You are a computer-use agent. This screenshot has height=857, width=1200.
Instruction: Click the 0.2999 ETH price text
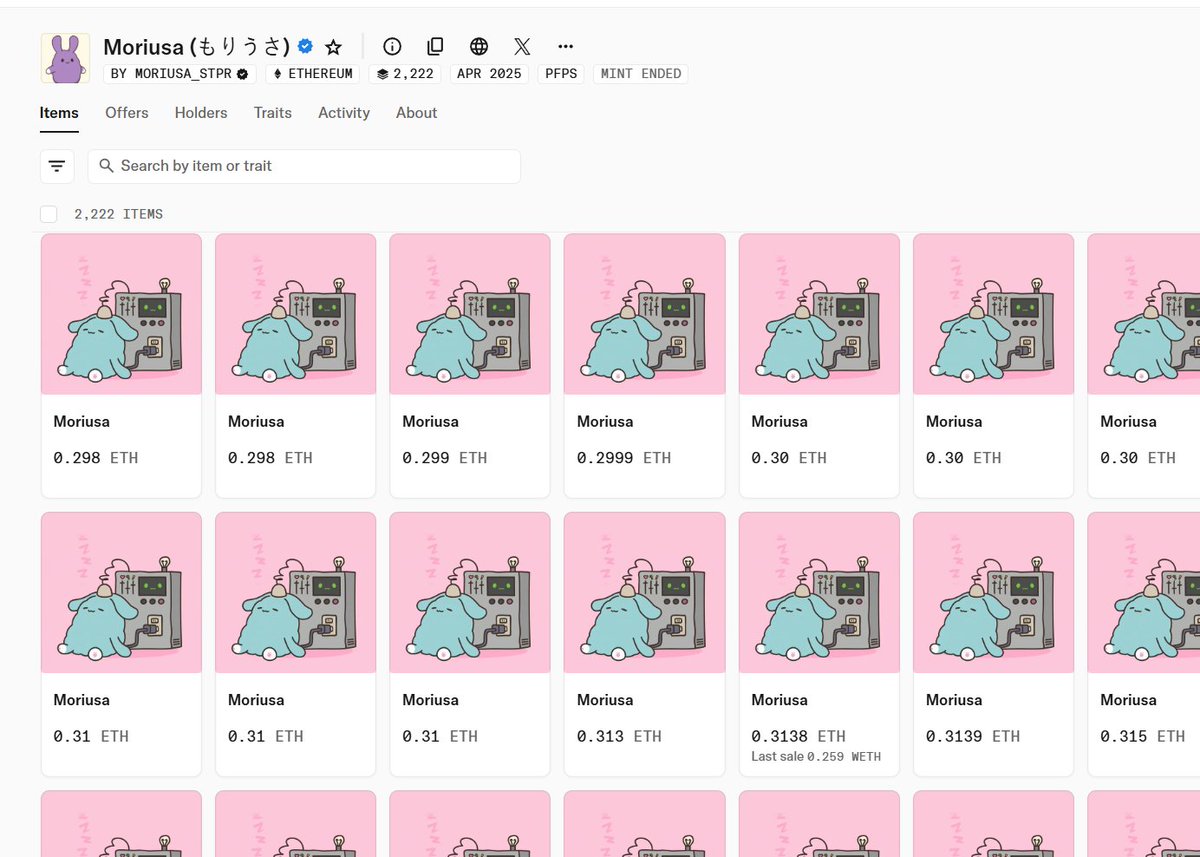tap(624, 458)
